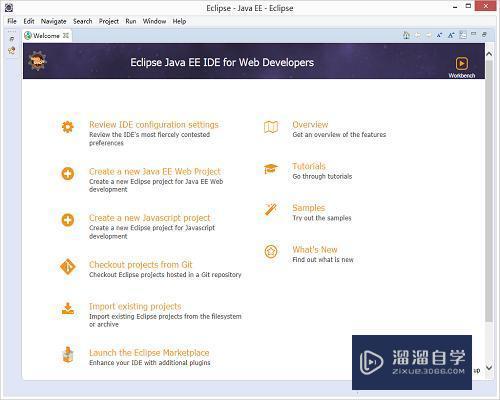Toggle the customize page layout icon
The height and width of the screenshot is (400, 500).
(463, 35)
